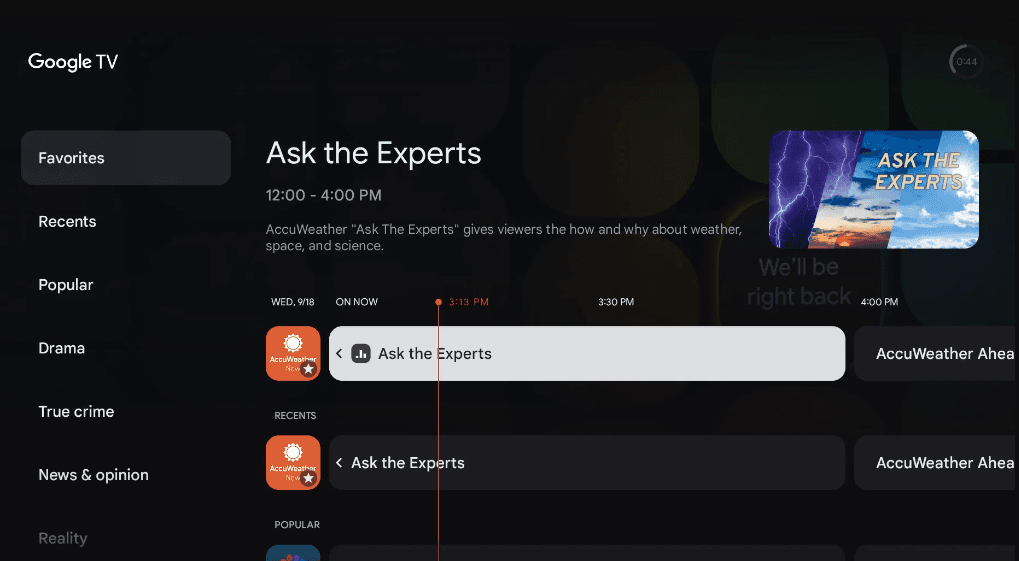Go to the Popular category

[66, 285]
